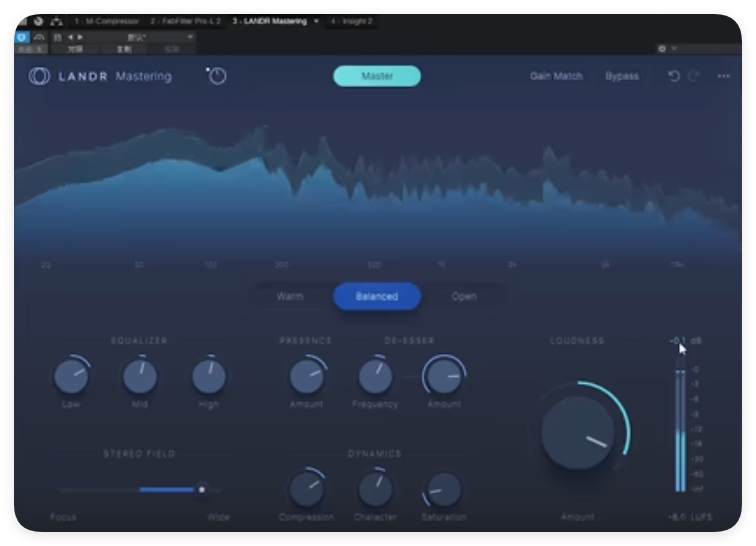Click the De-Esser Amount knob
Screen dimensions: 756x546
point(444,376)
